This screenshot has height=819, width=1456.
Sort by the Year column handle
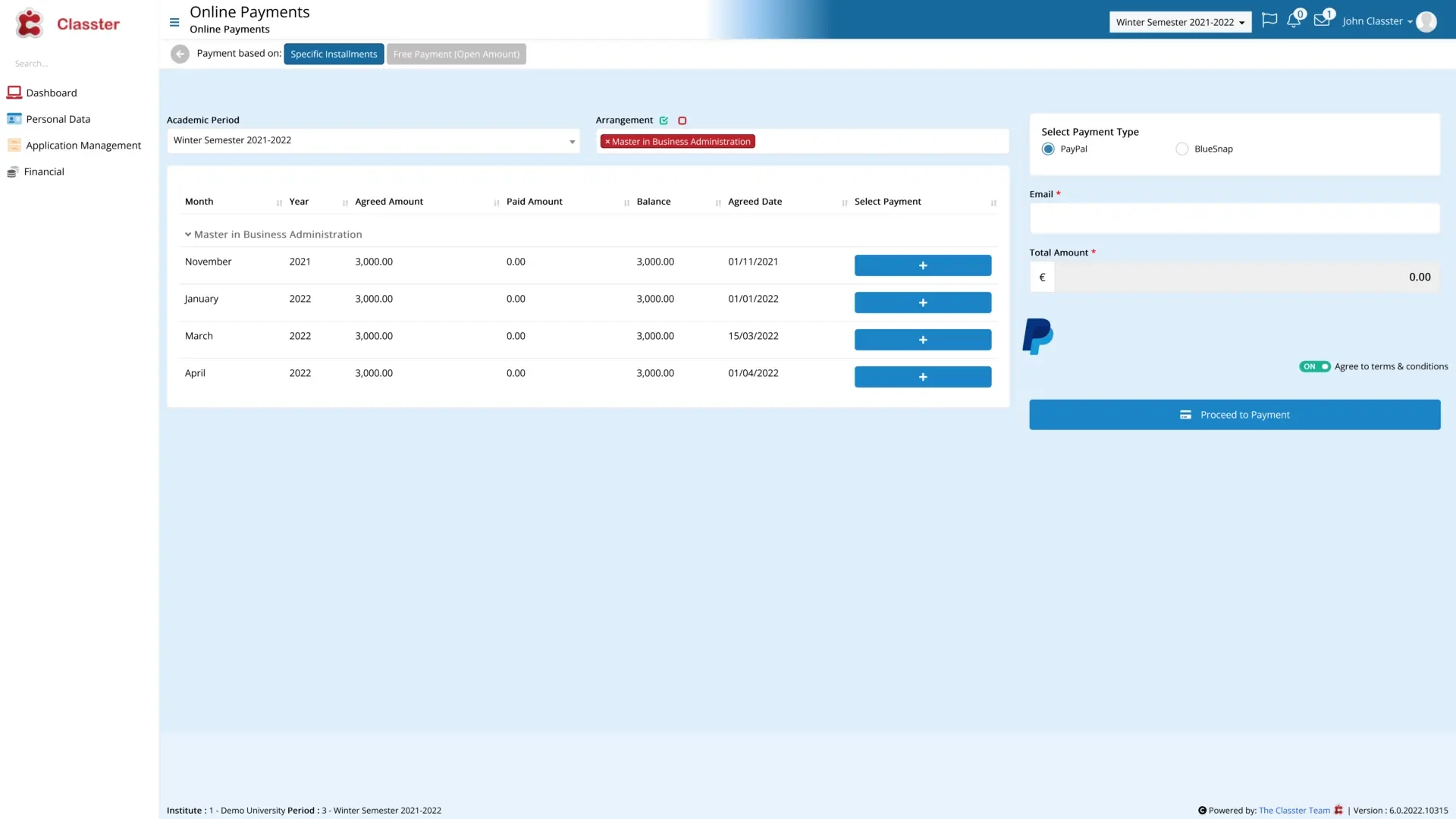point(345,203)
